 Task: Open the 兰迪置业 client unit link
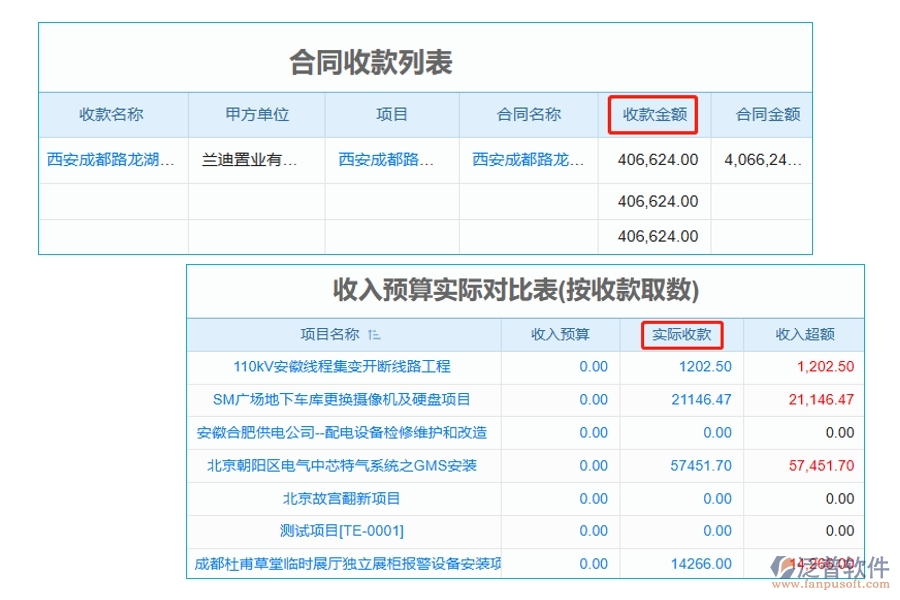click(255, 159)
